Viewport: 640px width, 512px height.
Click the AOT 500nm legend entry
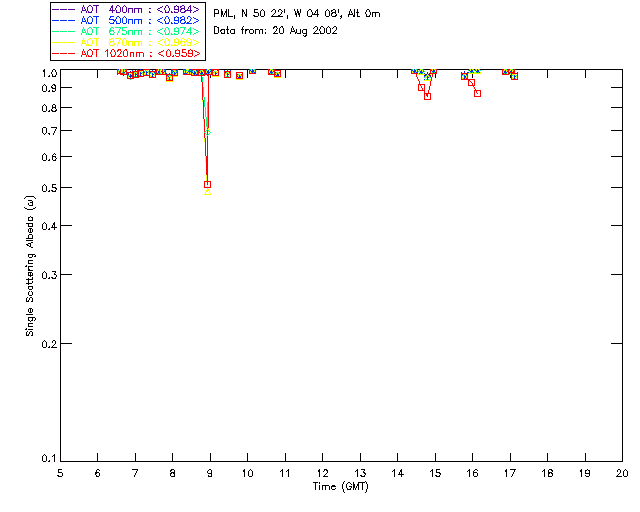pyautogui.click(x=126, y=20)
